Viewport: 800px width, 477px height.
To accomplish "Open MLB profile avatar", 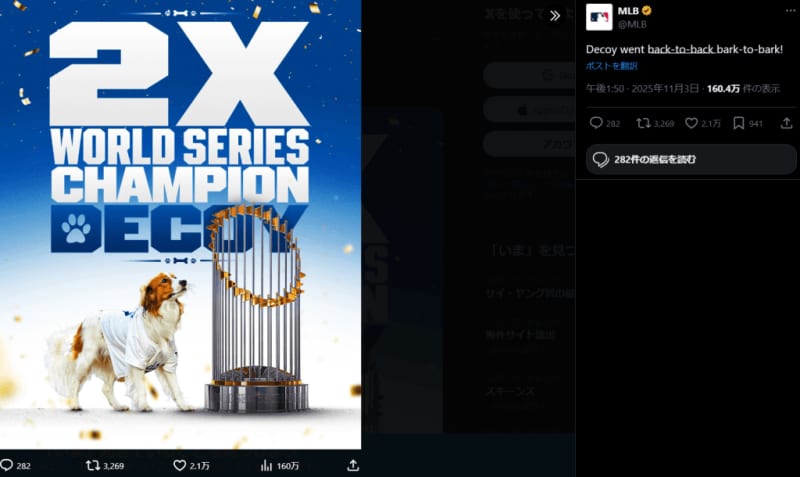I will coord(599,17).
